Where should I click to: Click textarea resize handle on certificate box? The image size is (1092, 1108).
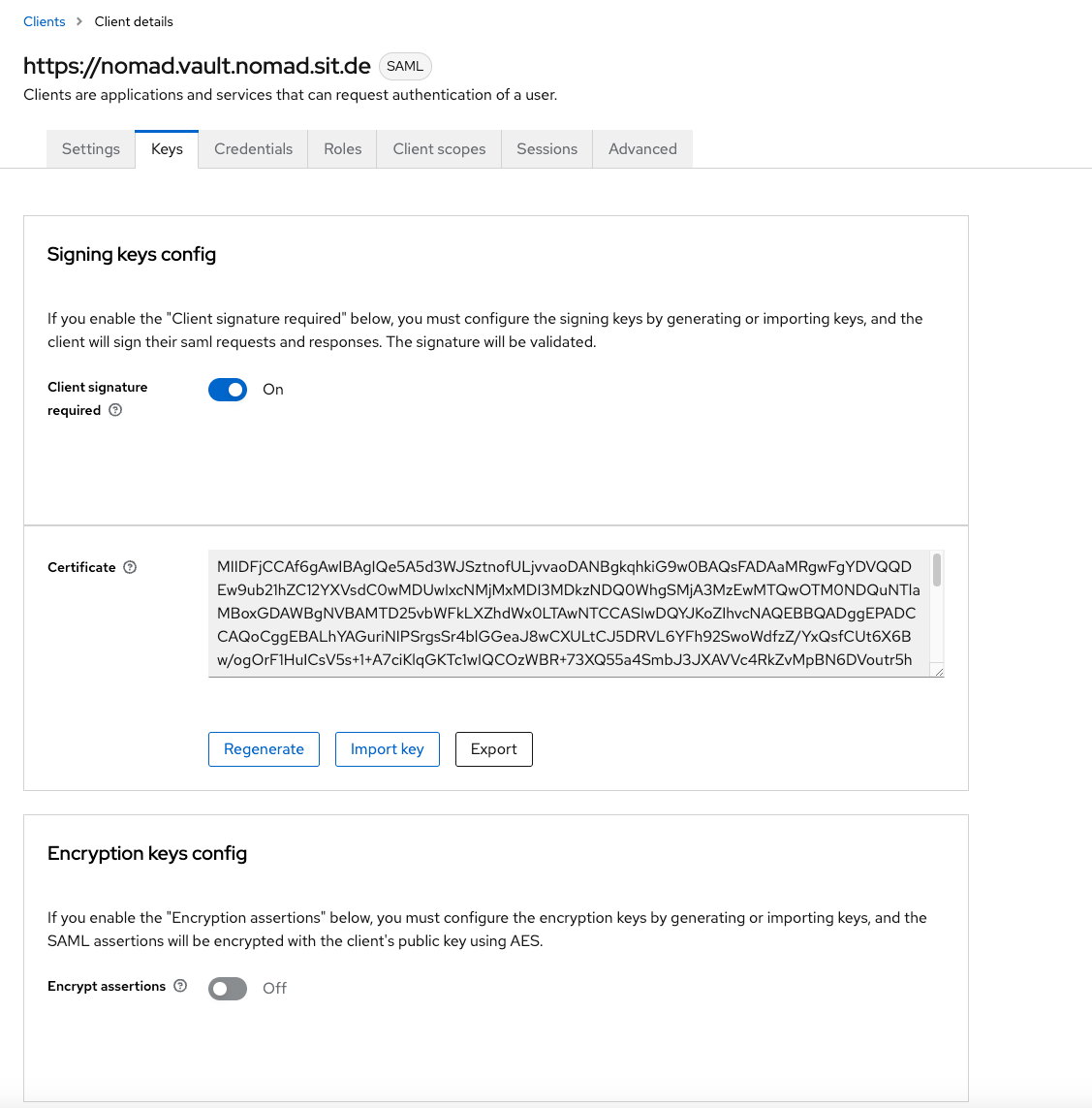[x=938, y=671]
